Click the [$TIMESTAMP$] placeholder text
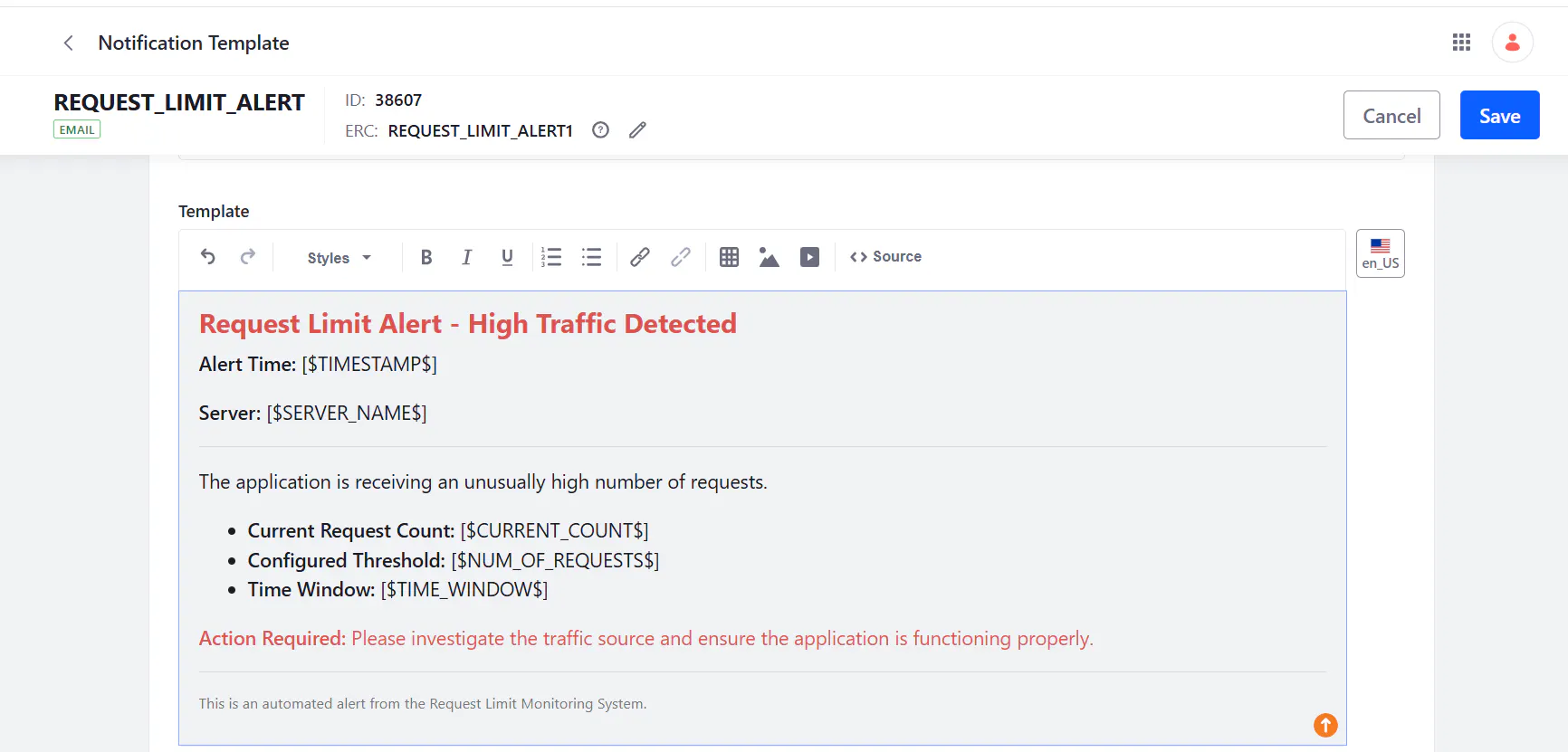 click(369, 365)
